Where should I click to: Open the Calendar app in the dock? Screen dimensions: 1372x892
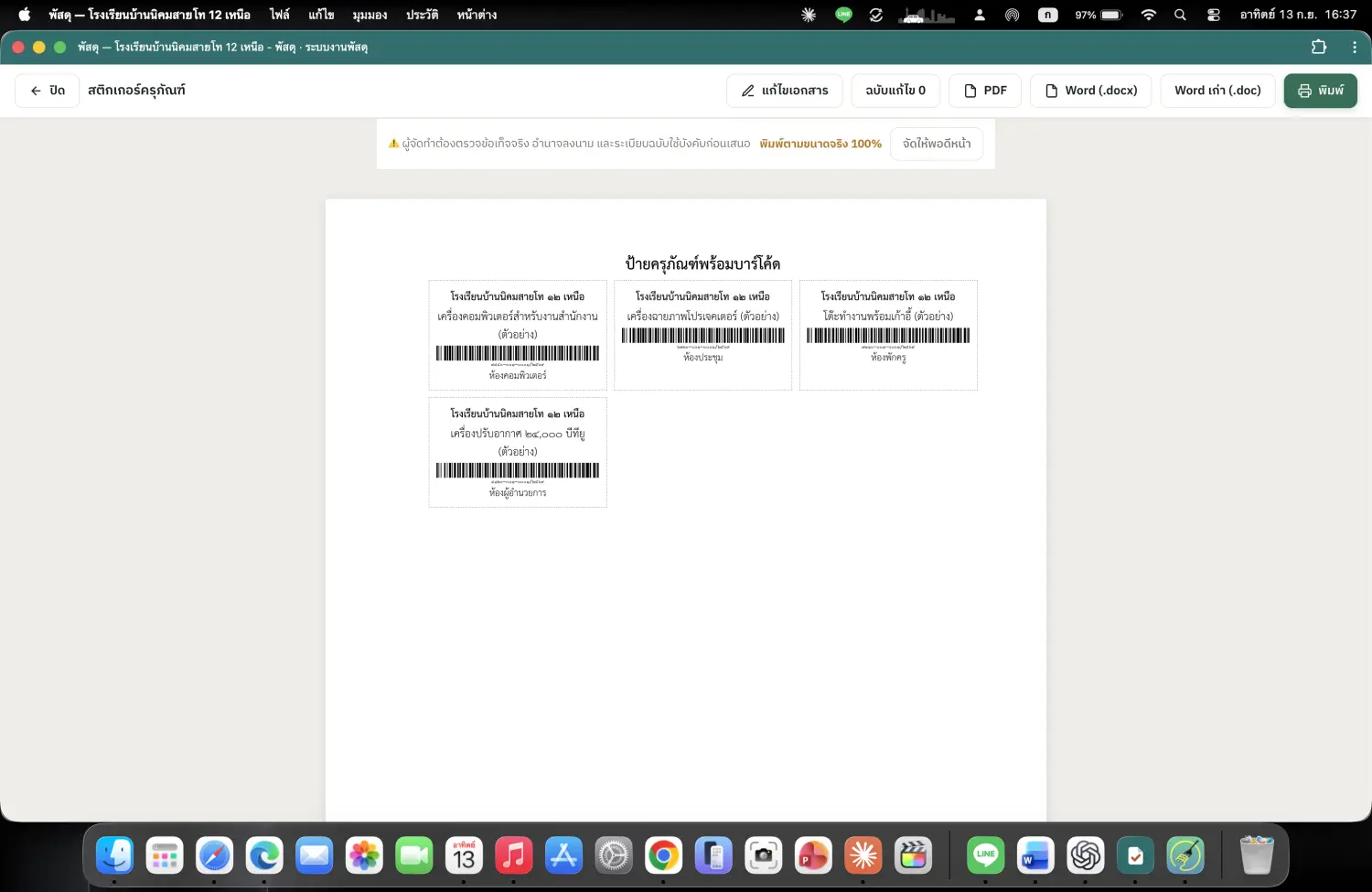(x=464, y=856)
